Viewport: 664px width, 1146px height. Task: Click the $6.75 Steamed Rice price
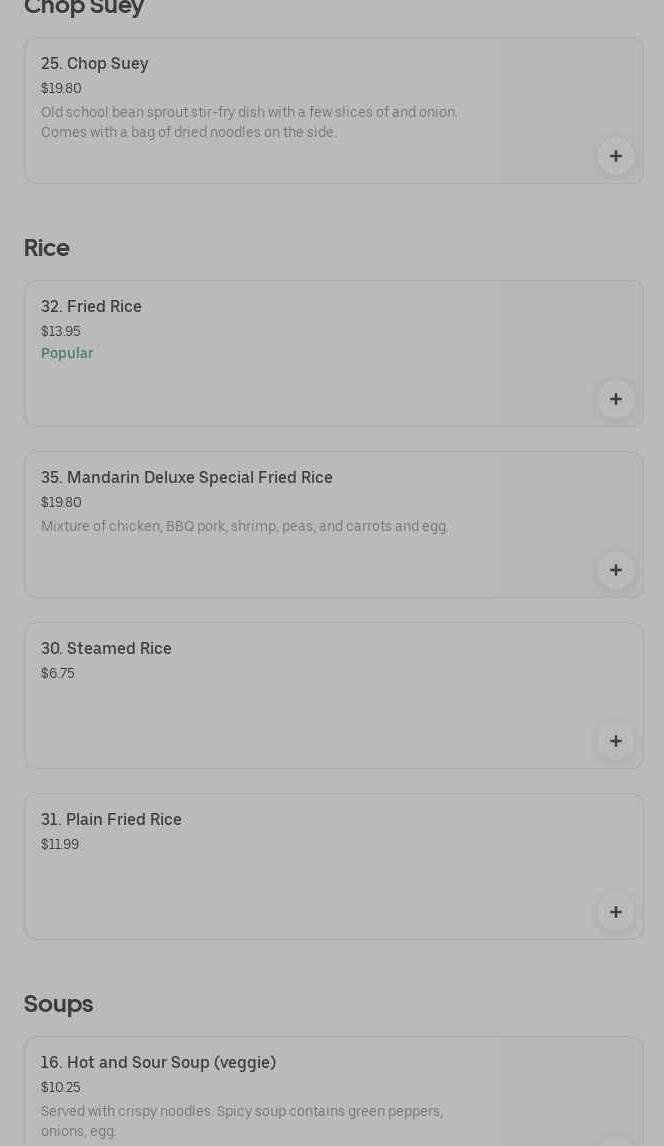click(58, 673)
